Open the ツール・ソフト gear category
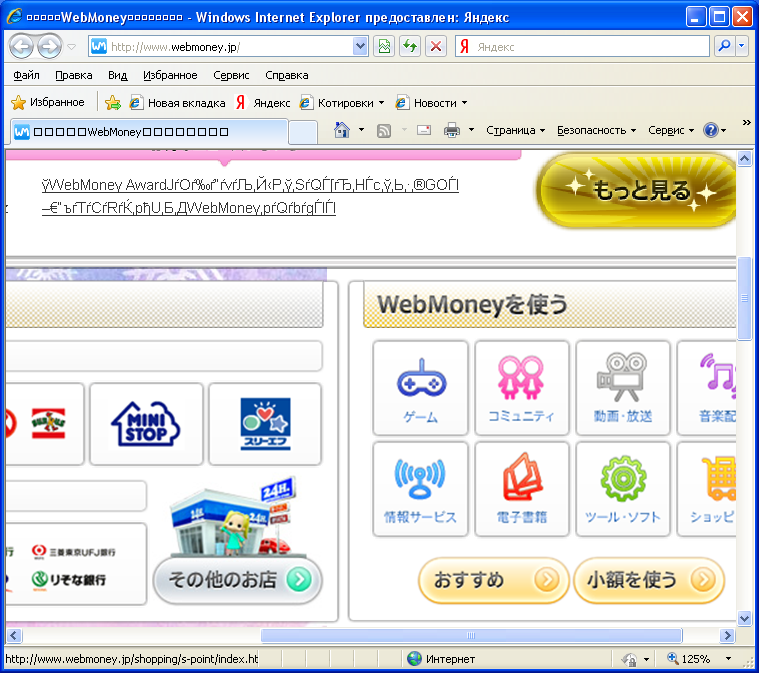 click(623, 489)
